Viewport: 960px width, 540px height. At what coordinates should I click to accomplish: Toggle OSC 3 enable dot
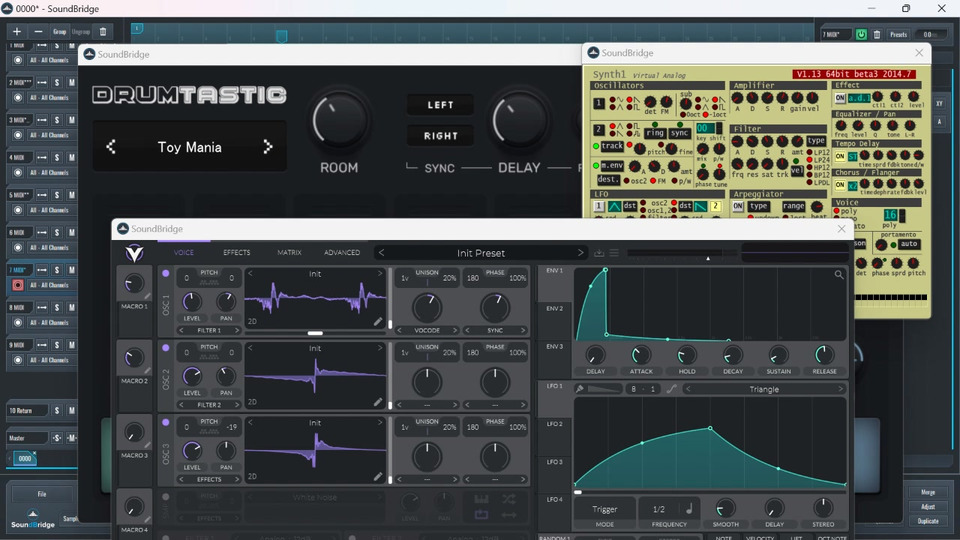(165, 422)
